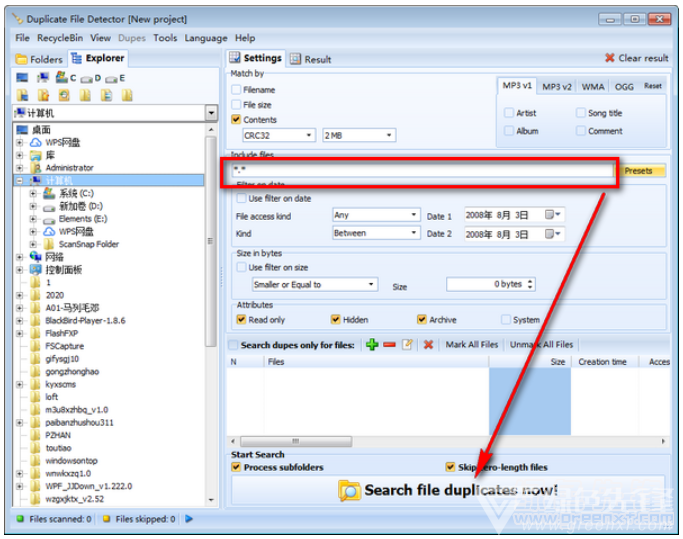Click the folder icon with star overlay

tap(43, 95)
